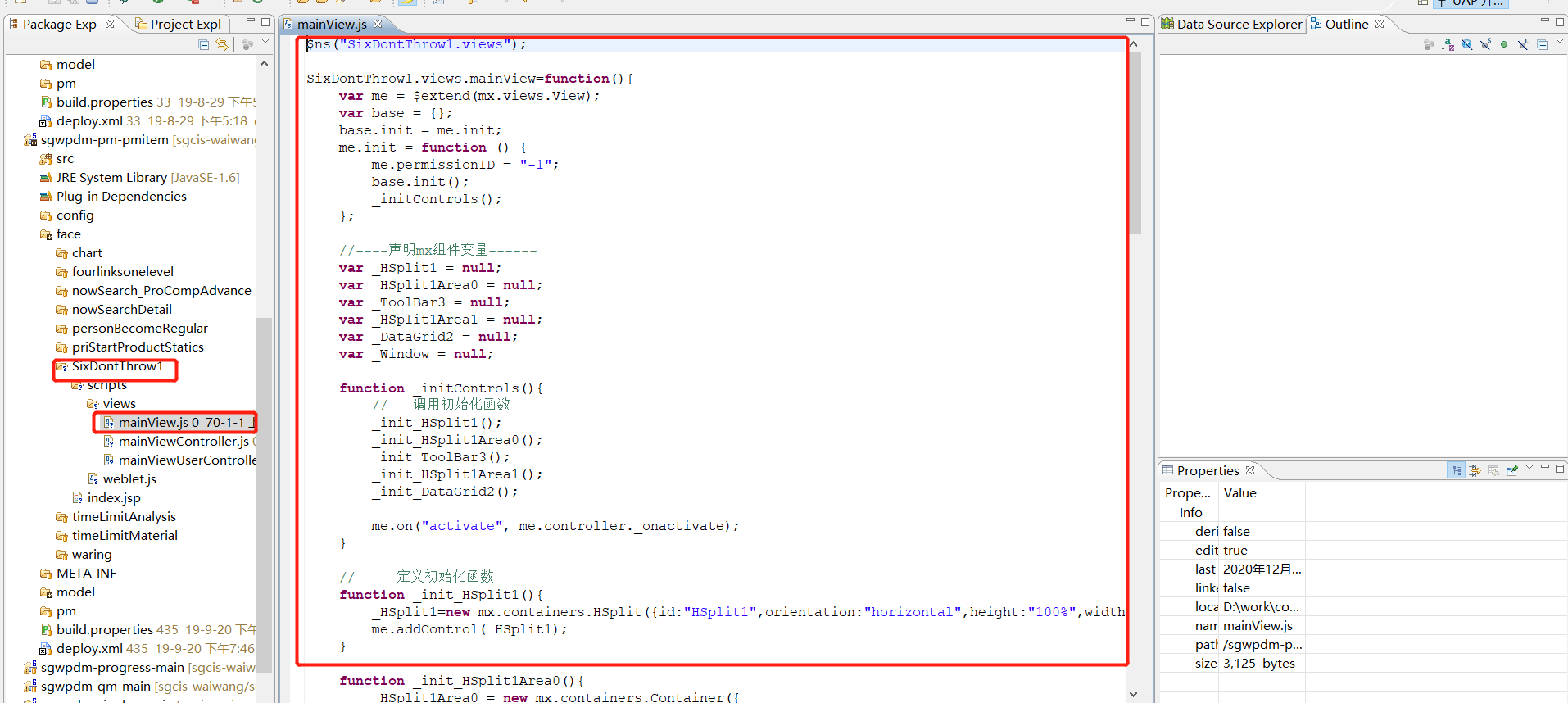Select JRE System Library entry
Viewport: 1568px width, 703px height.
[x=139, y=177]
